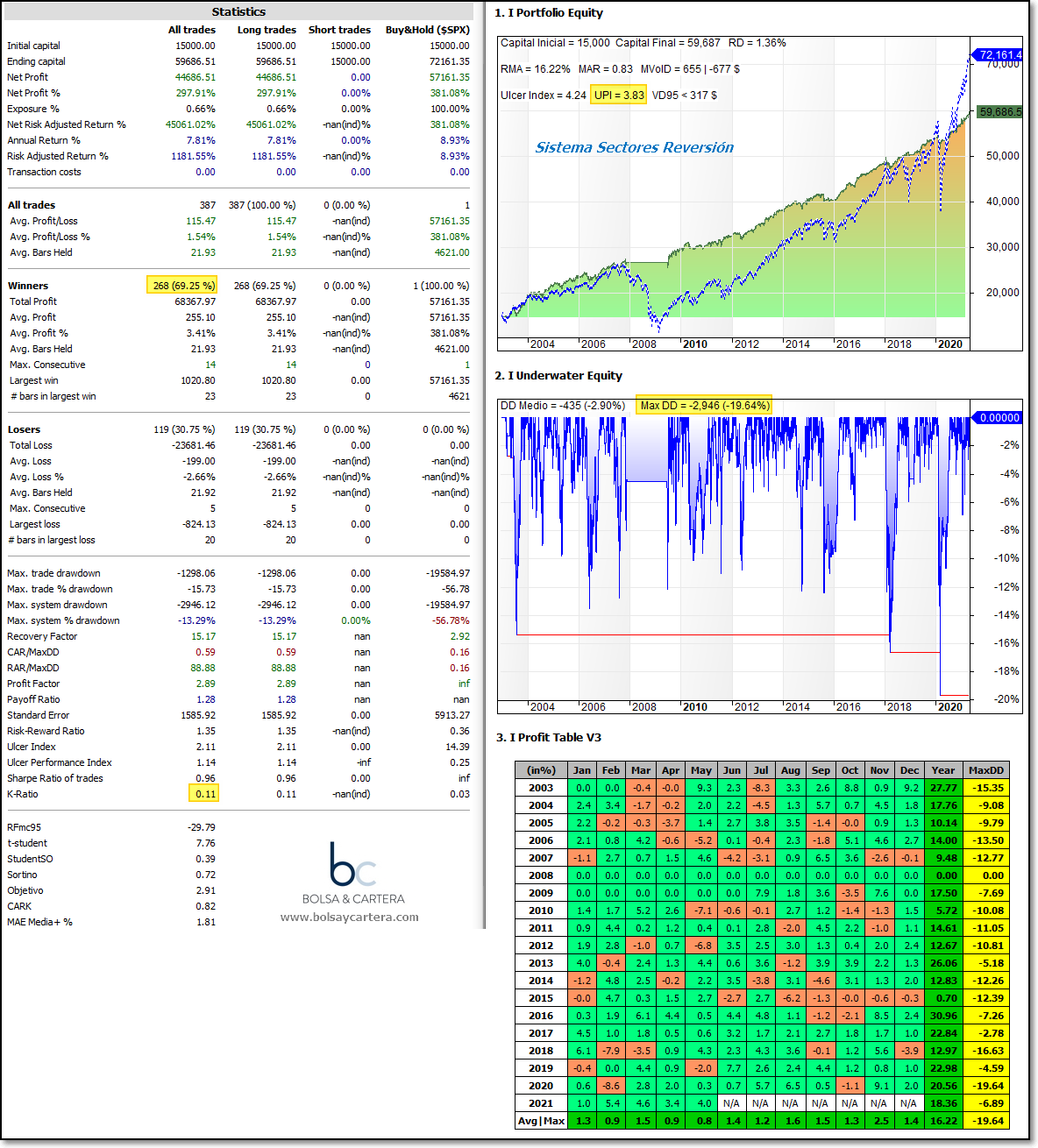Select the "Winners" section heading
The width and height of the screenshot is (1038, 1148).
28,286
